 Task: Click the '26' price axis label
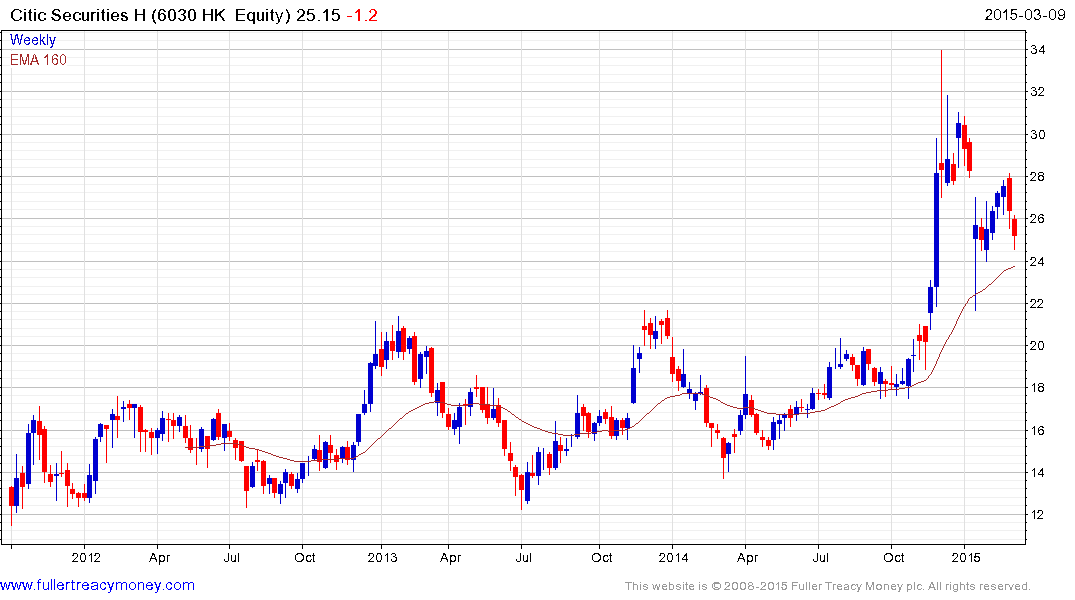click(x=1037, y=219)
